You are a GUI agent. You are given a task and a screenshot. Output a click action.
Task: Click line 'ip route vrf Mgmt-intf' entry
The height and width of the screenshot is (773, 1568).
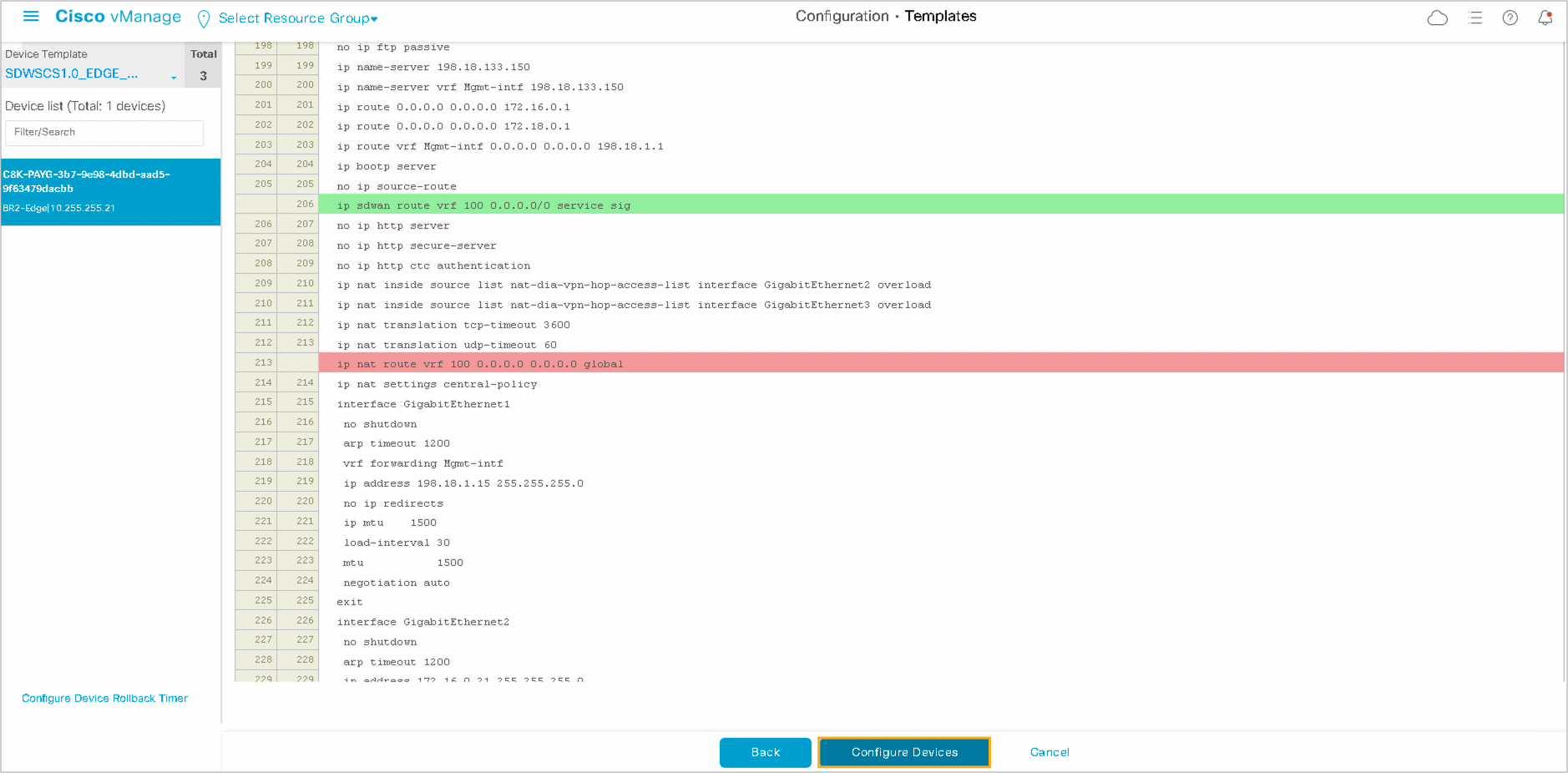[x=500, y=146]
